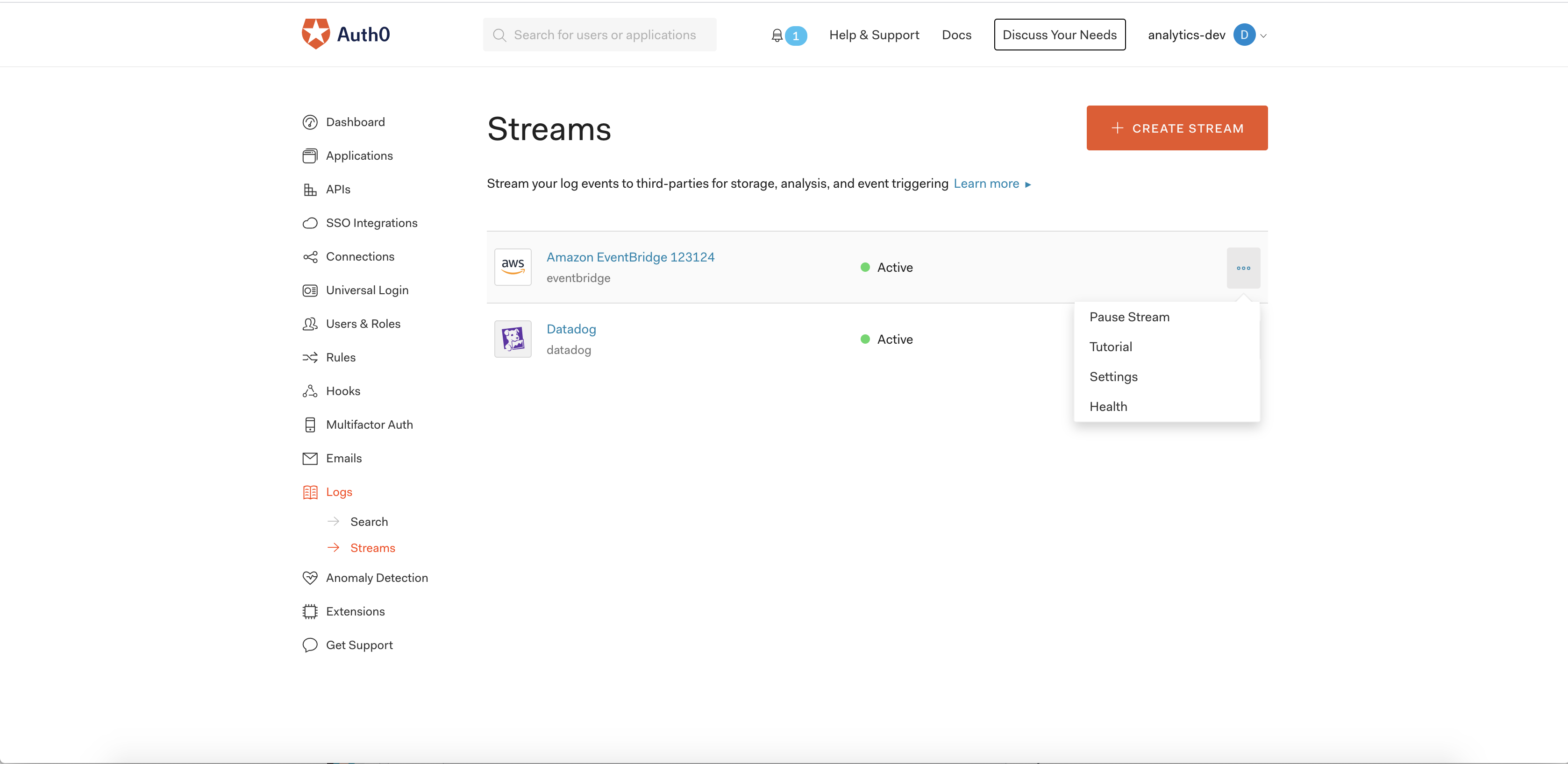
Task: Click the Multifactor Auth phone icon
Action: click(x=310, y=424)
